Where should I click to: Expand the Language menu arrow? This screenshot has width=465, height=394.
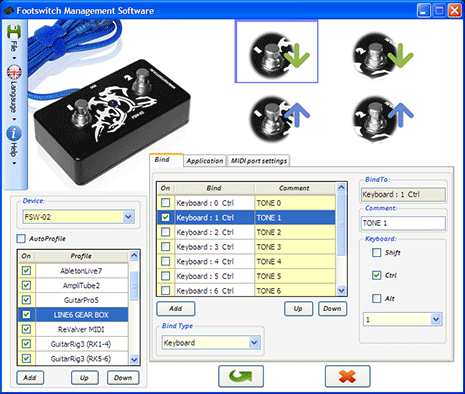pos(14,119)
